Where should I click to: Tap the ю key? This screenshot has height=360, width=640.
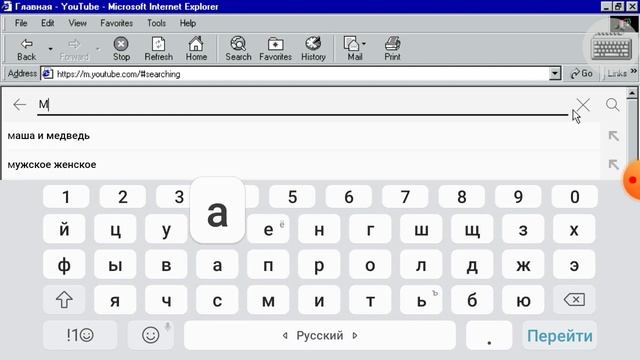click(x=523, y=300)
